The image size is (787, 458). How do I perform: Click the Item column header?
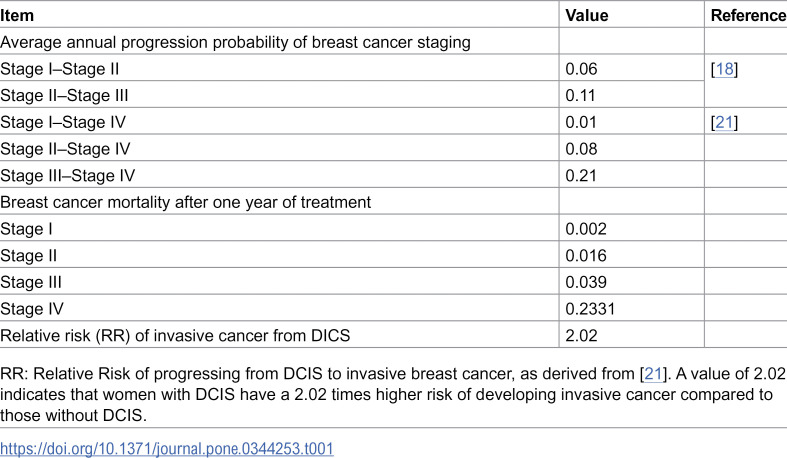[x=17, y=16]
